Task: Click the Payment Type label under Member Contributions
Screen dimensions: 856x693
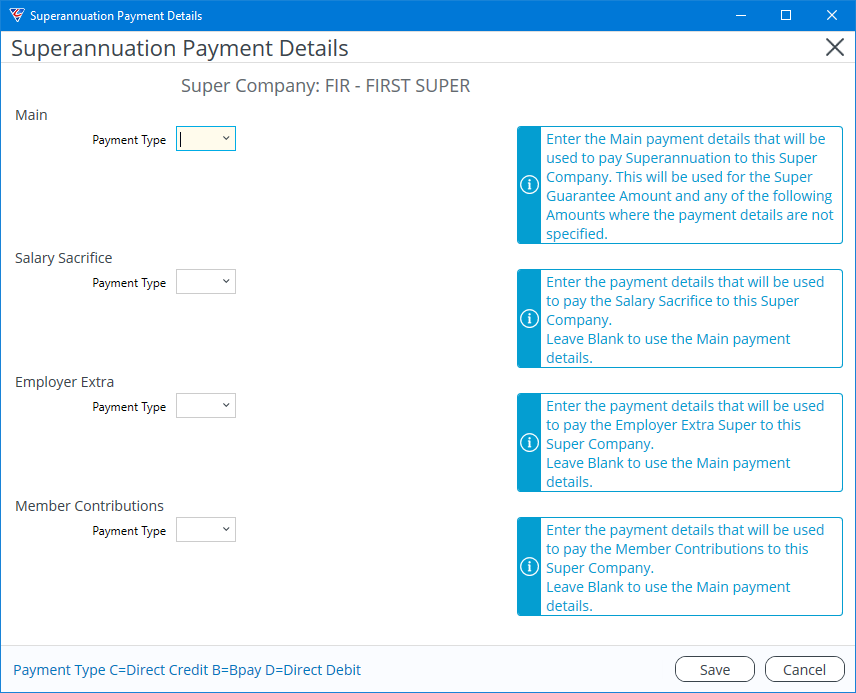Action: point(129,531)
